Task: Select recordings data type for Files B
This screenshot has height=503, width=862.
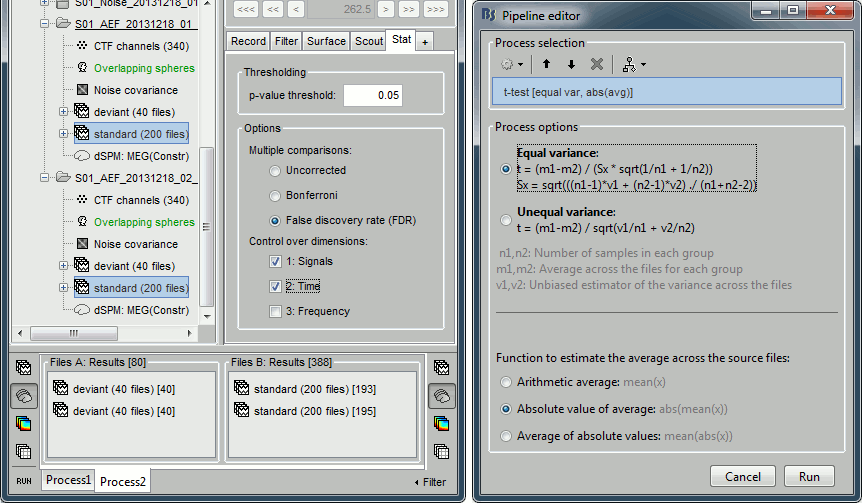Action: coord(440,369)
